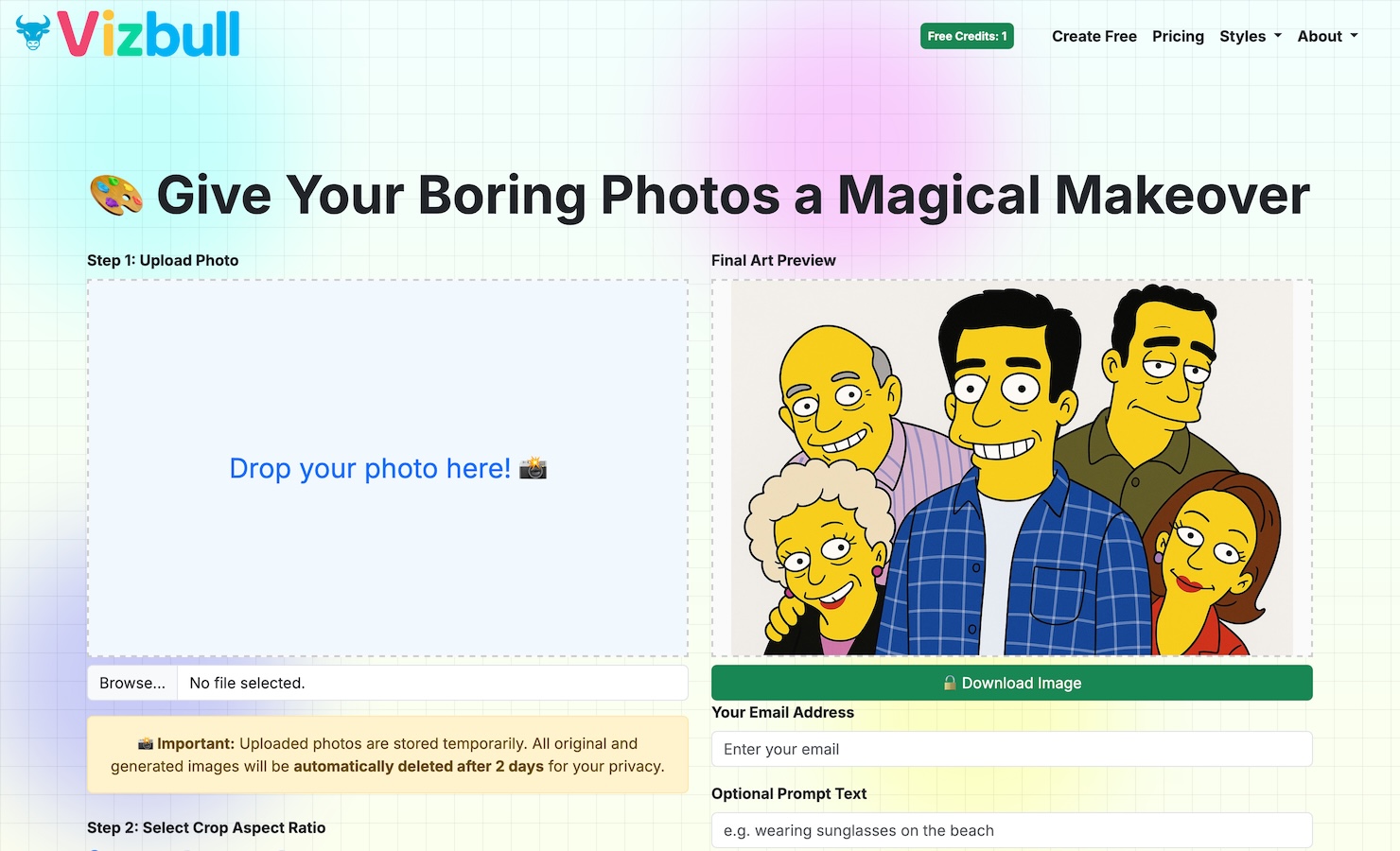Click the camera icon in the drop zone
Image resolution: width=1400 pixels, height=851 pixels.
tap(533, 468)
